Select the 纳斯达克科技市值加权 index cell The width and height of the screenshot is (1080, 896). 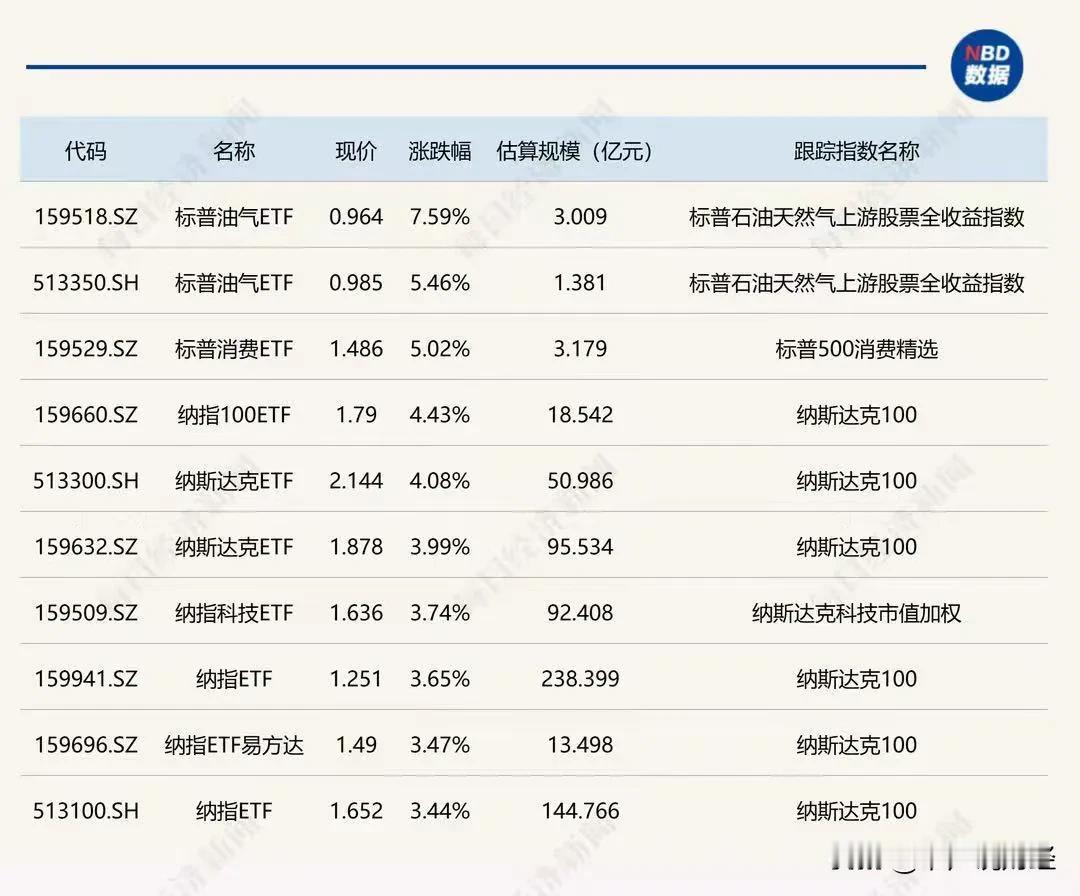(856, 613)
